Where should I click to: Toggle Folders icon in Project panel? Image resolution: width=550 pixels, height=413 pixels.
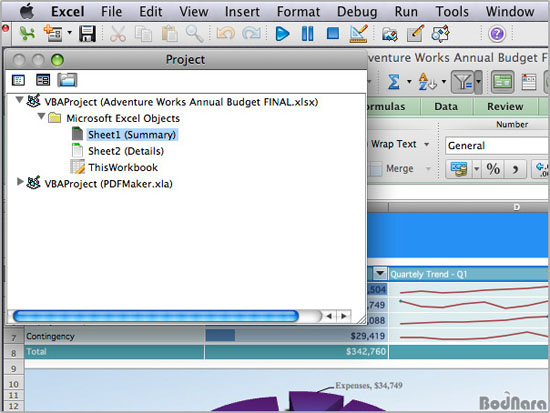[x=67, y=80]
